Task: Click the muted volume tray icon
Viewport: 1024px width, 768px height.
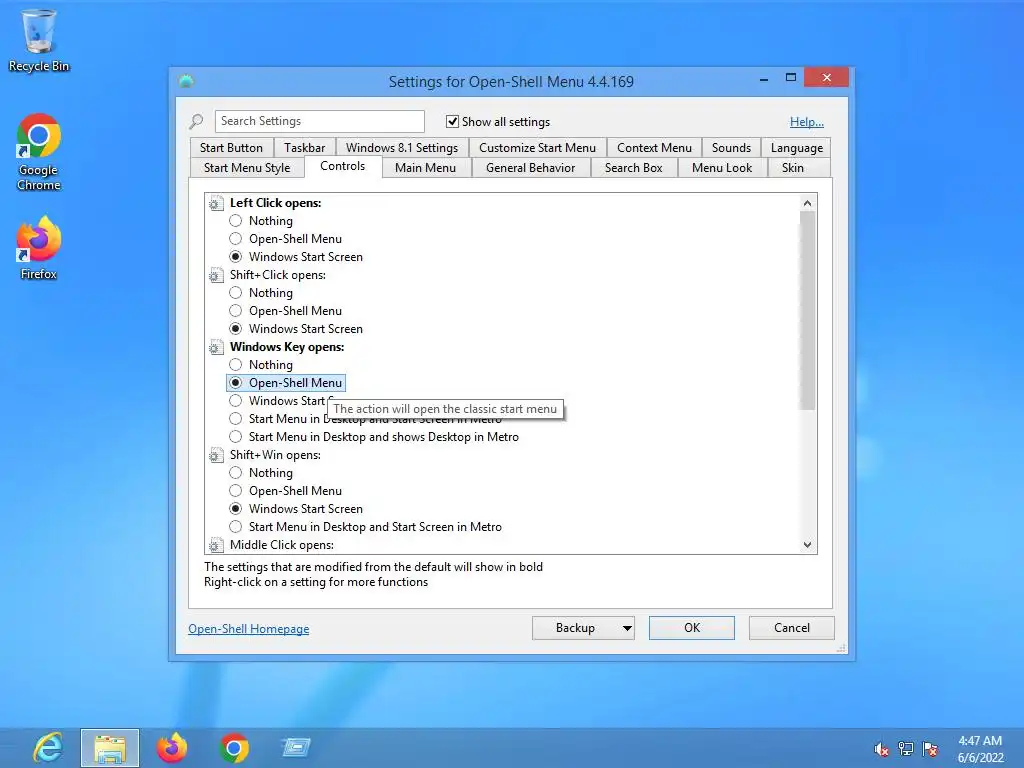Action: click(881, 749)
